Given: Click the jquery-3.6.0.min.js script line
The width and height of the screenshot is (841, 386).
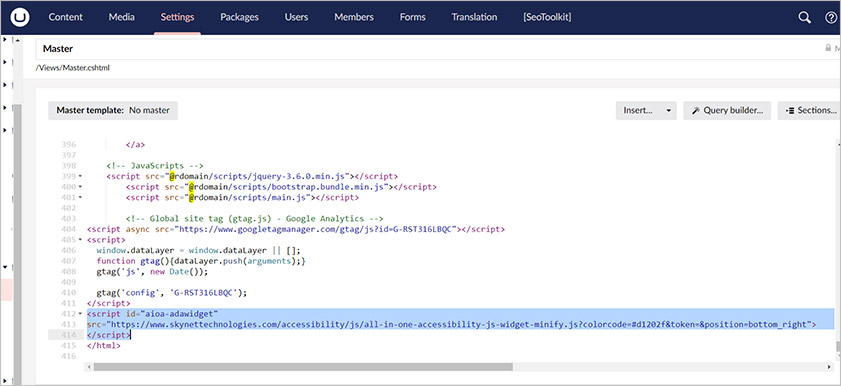Looking at the screenshot, I should (252, 176).
